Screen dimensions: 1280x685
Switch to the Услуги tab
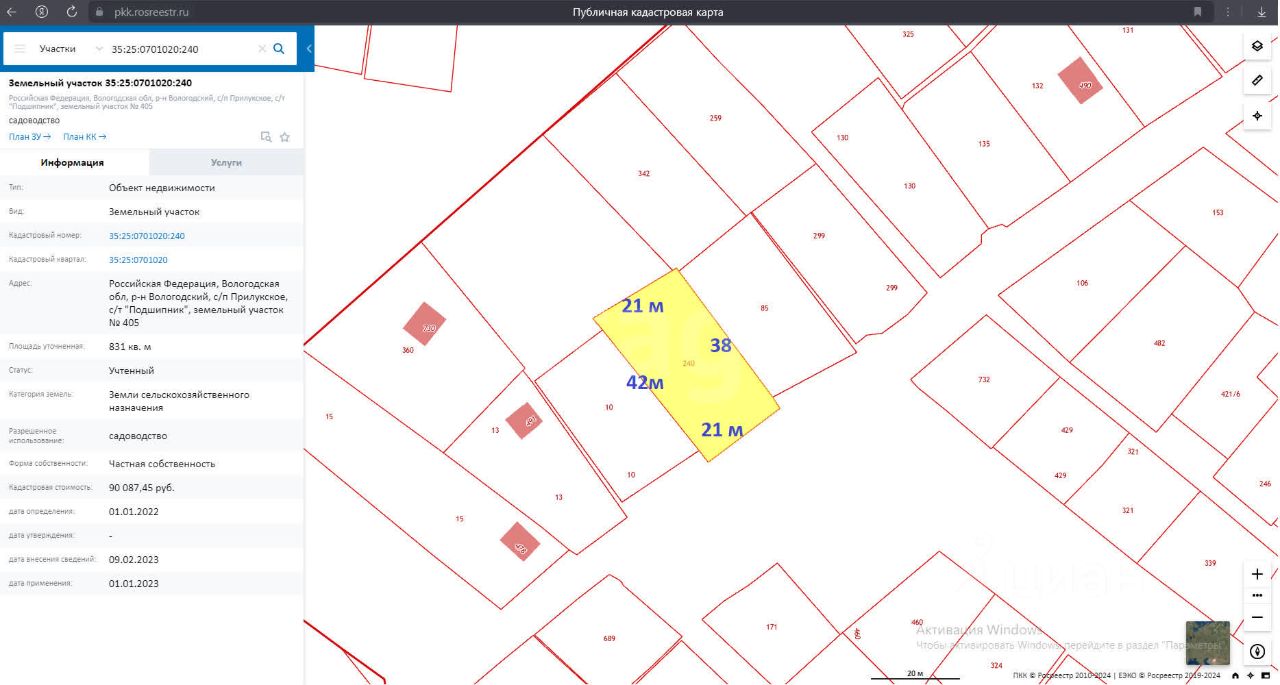[226, 162]
